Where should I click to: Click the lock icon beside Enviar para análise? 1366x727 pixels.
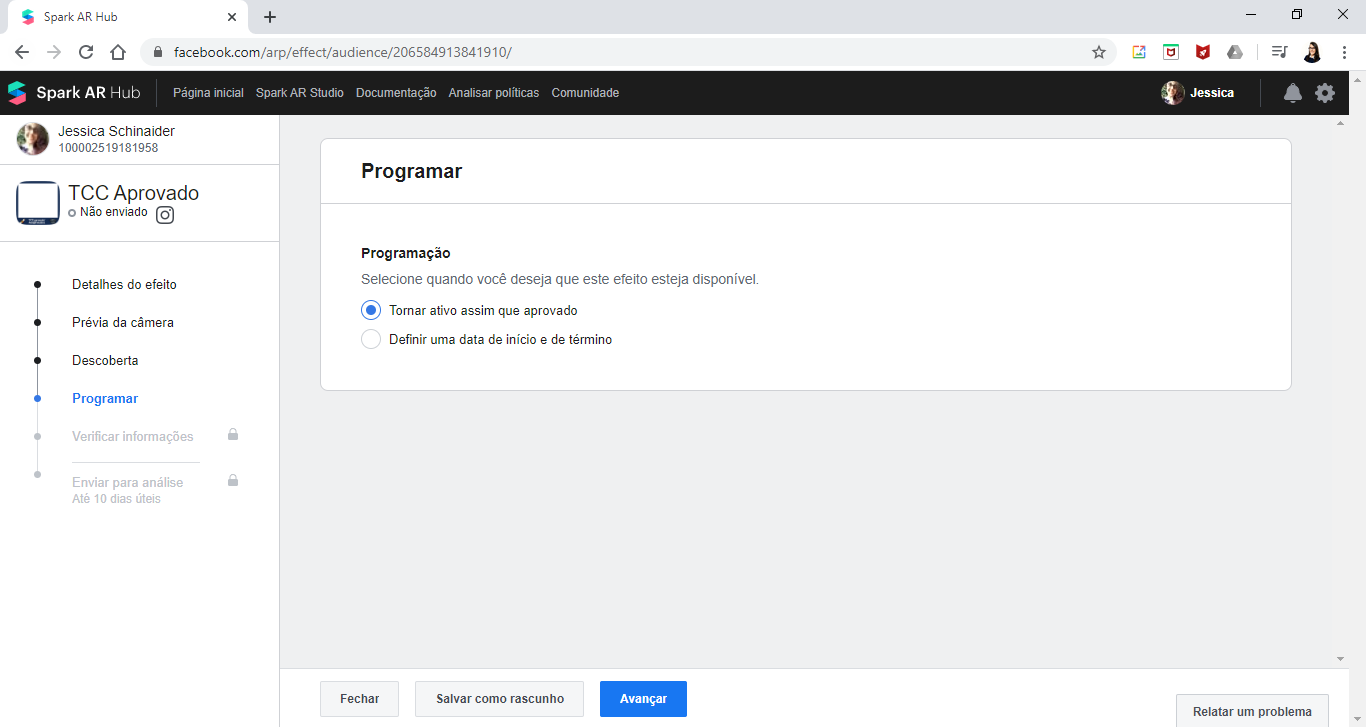coord(233,480)
